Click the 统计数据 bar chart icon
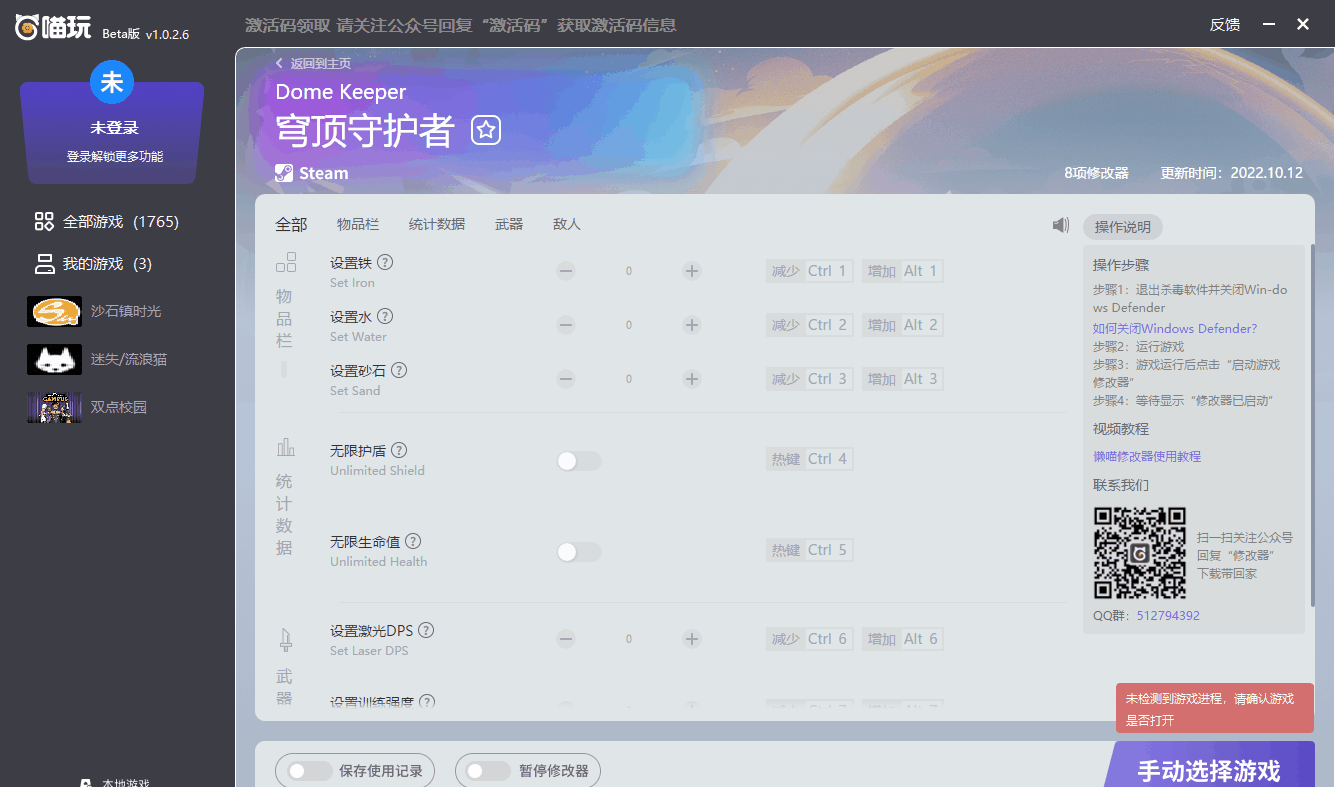This screenshot has height=787, width=1335. click(x=286, y=447)
